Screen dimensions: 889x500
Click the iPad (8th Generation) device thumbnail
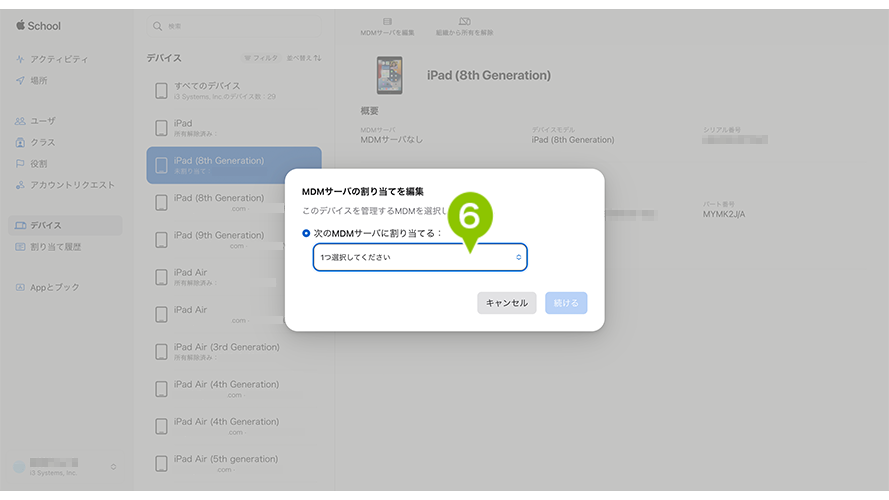(390, 75)
